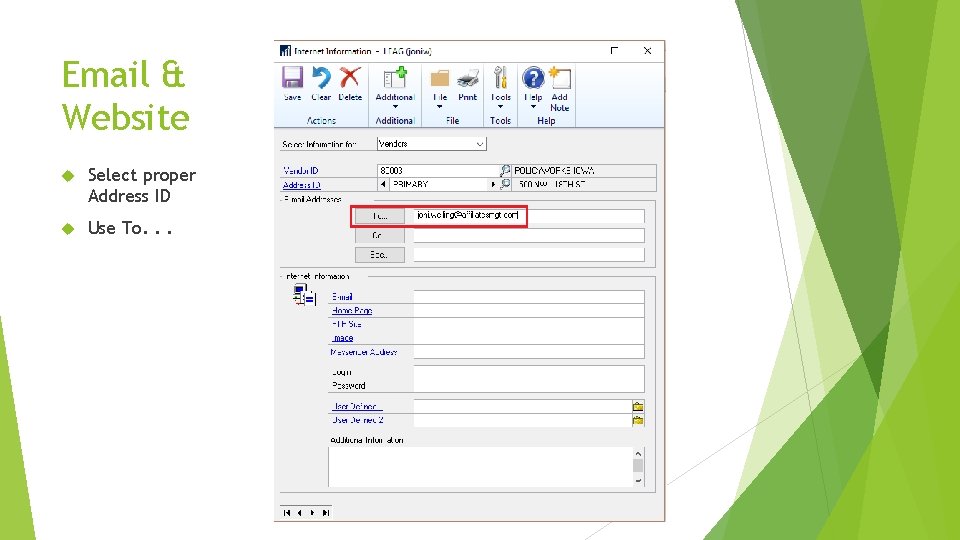Go to the last record
This screenshot has width=960, height=540.
pos(326,512)
